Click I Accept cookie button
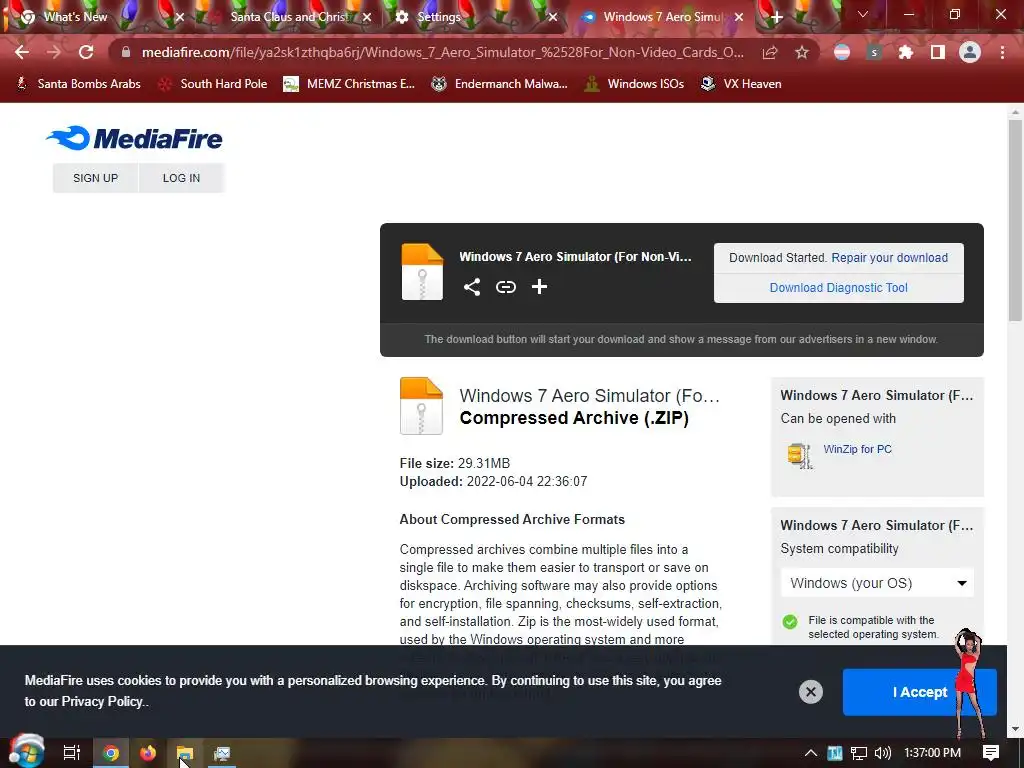 click(920, 692)
